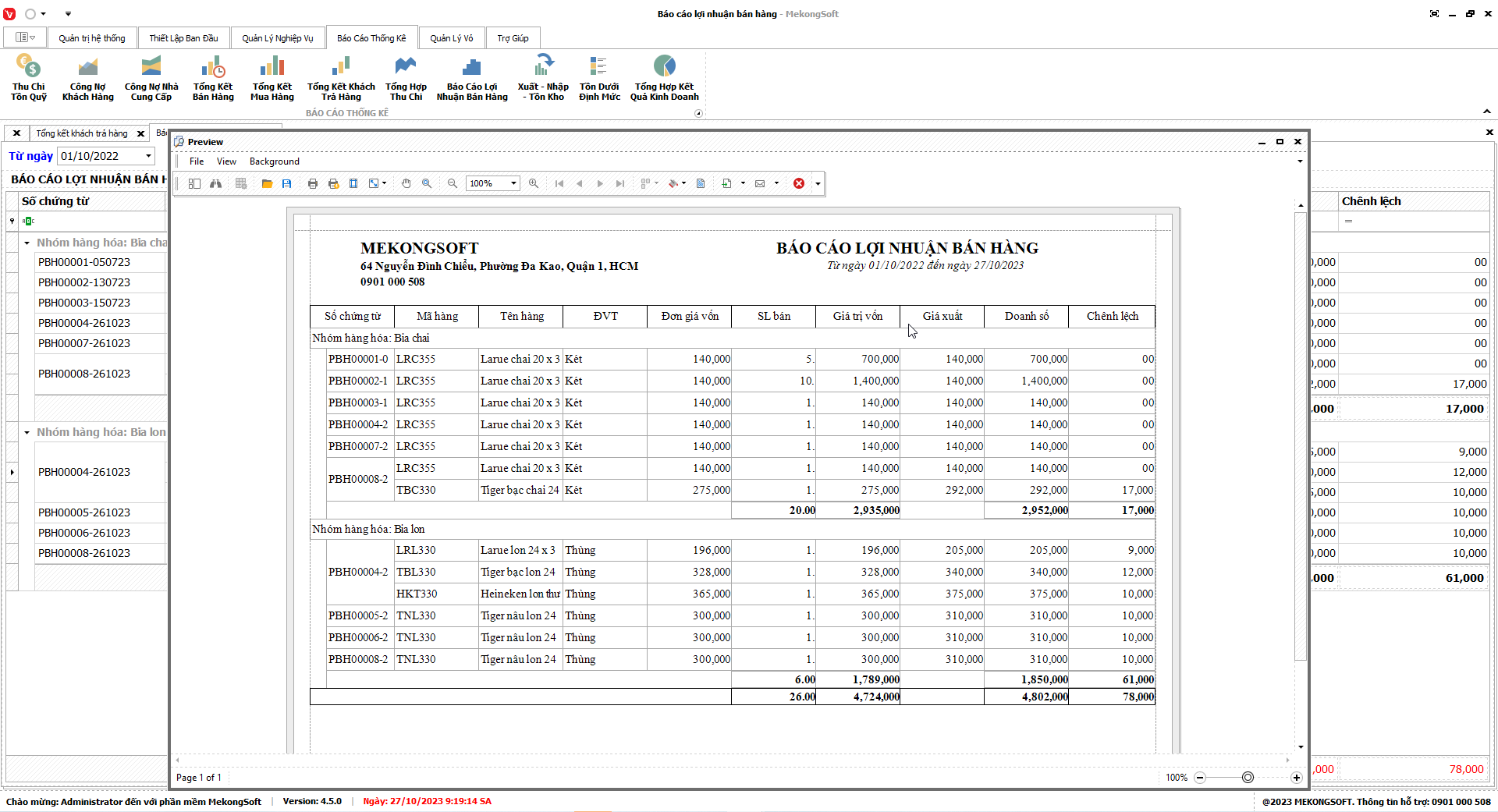Open the Tổng kết khách trả hàng tab
Viewport: 1498px width, 812px height.
point(81,133)
